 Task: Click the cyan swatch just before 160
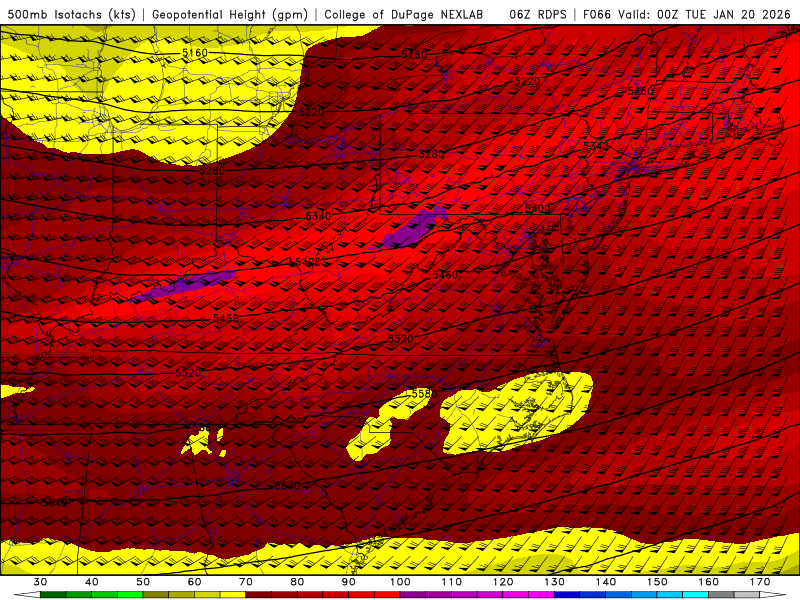[696, 595]
